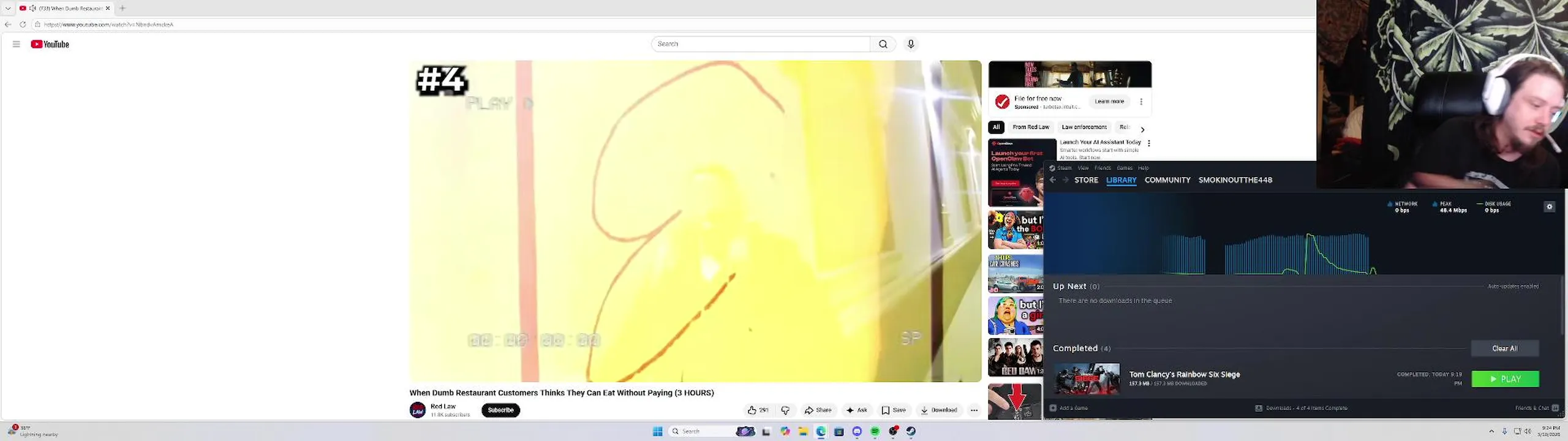The width and height of the screenshot is (1568, 441).
Task: Open a new browser tab
Action: 123,8
